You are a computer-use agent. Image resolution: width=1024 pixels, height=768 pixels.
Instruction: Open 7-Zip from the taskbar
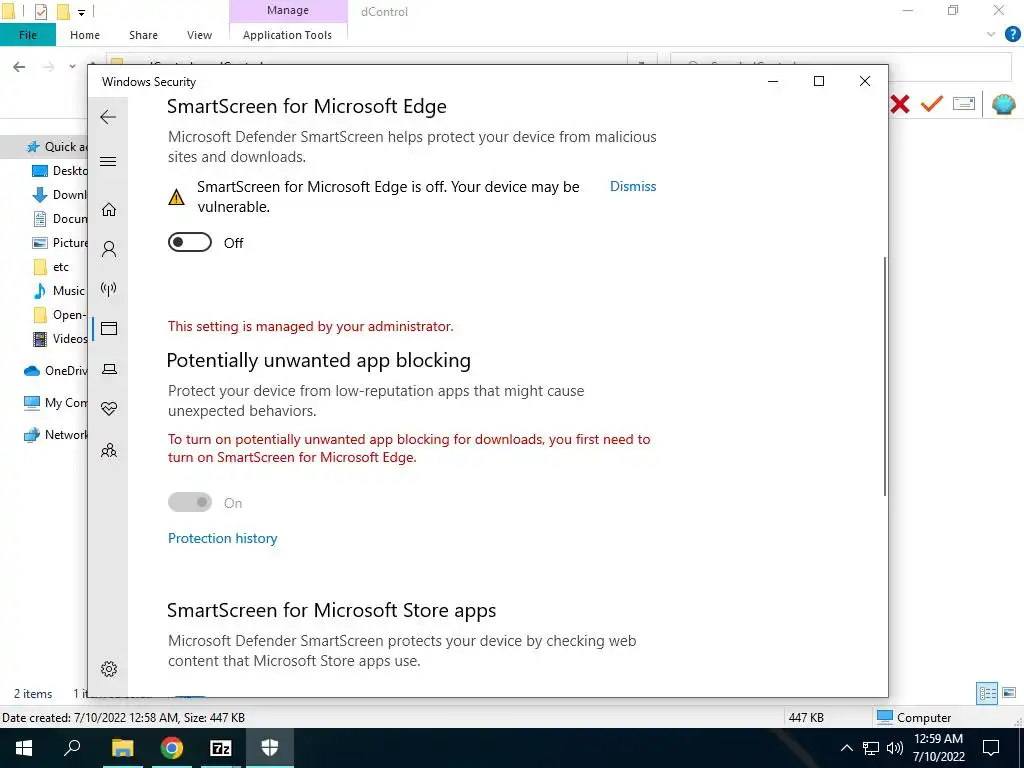click(x=221, y=748)
